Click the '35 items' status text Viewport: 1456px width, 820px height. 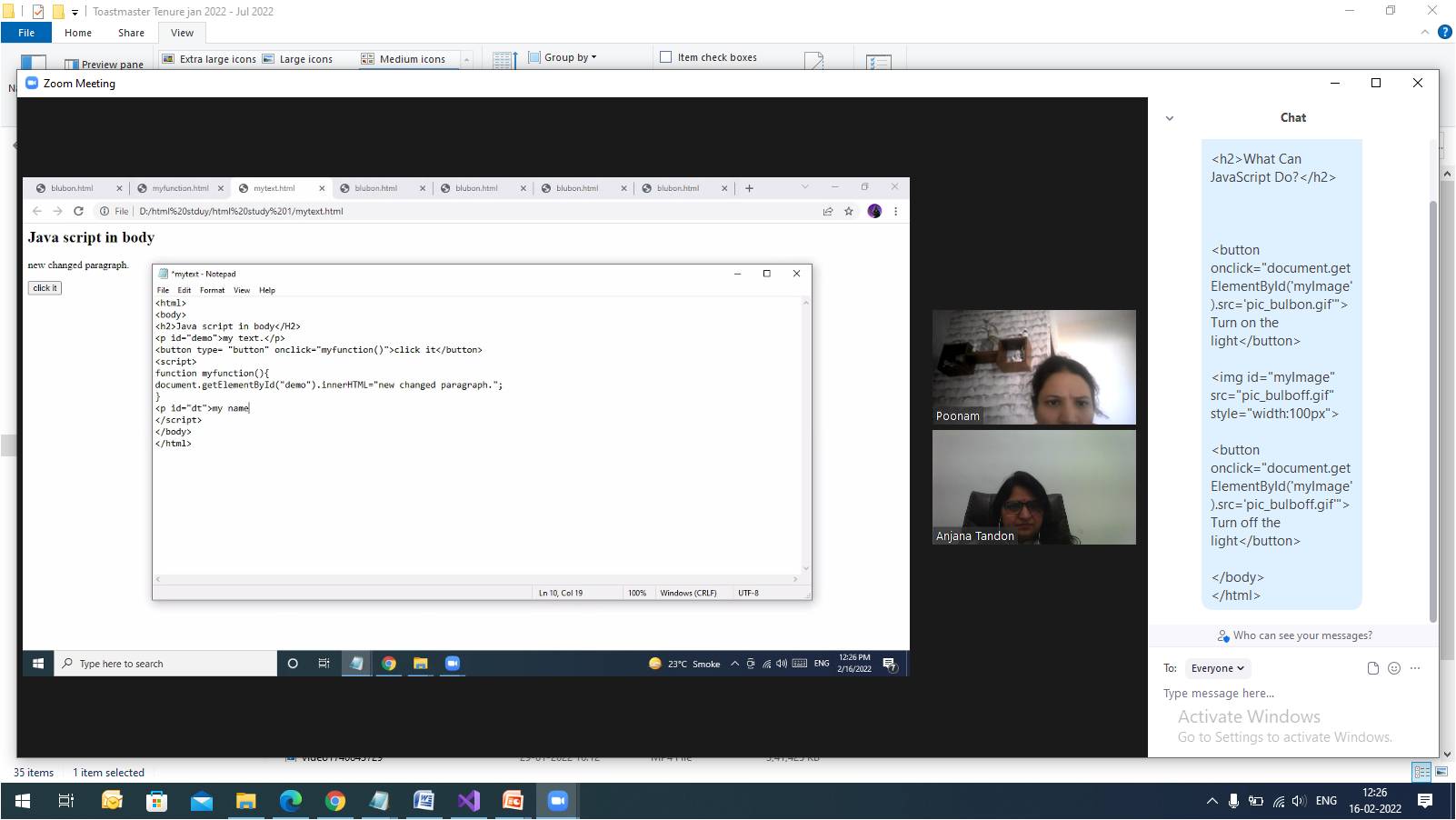(x=34, y=773)
